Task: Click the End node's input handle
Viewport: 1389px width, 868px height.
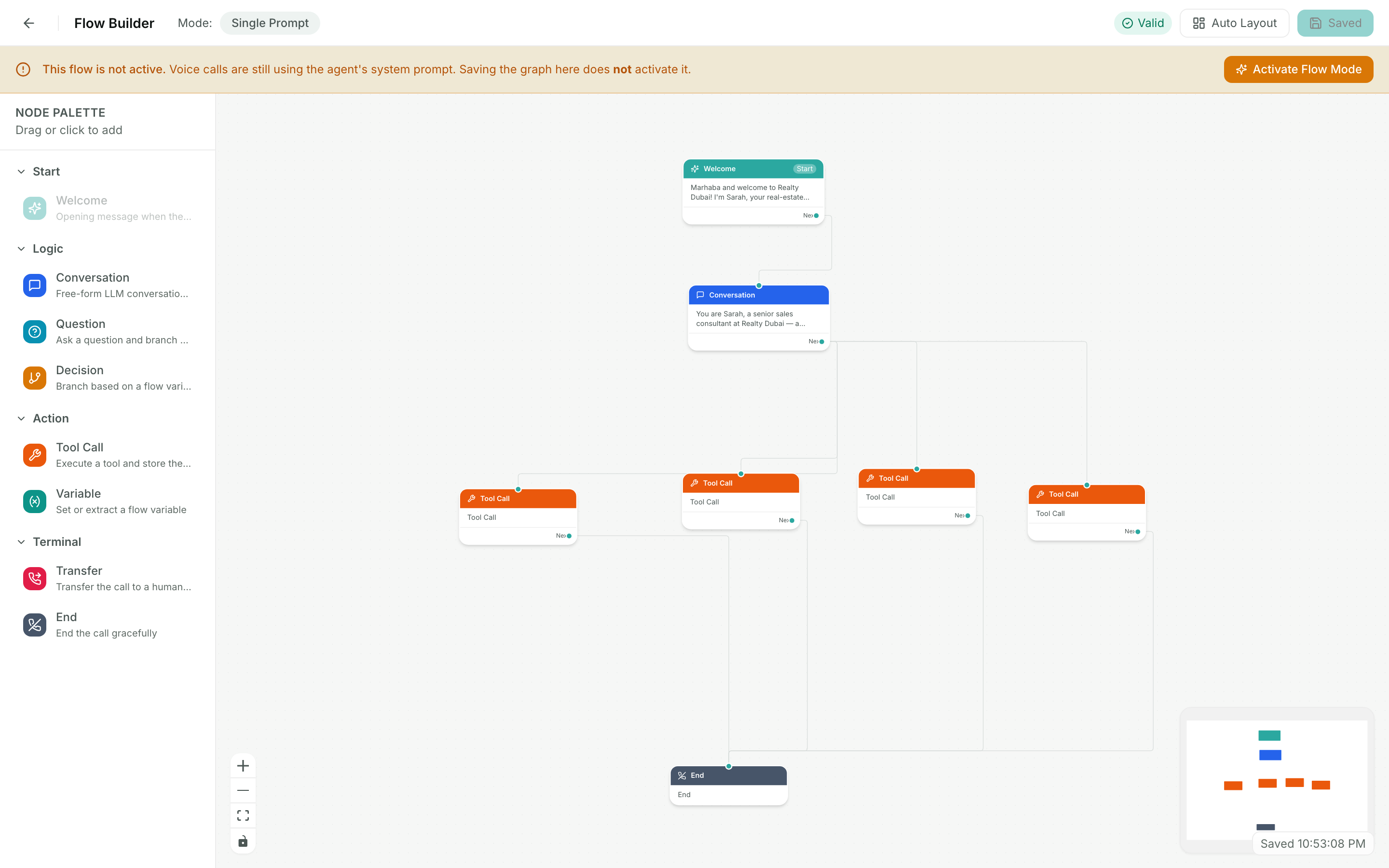Action: click(729, 766)
